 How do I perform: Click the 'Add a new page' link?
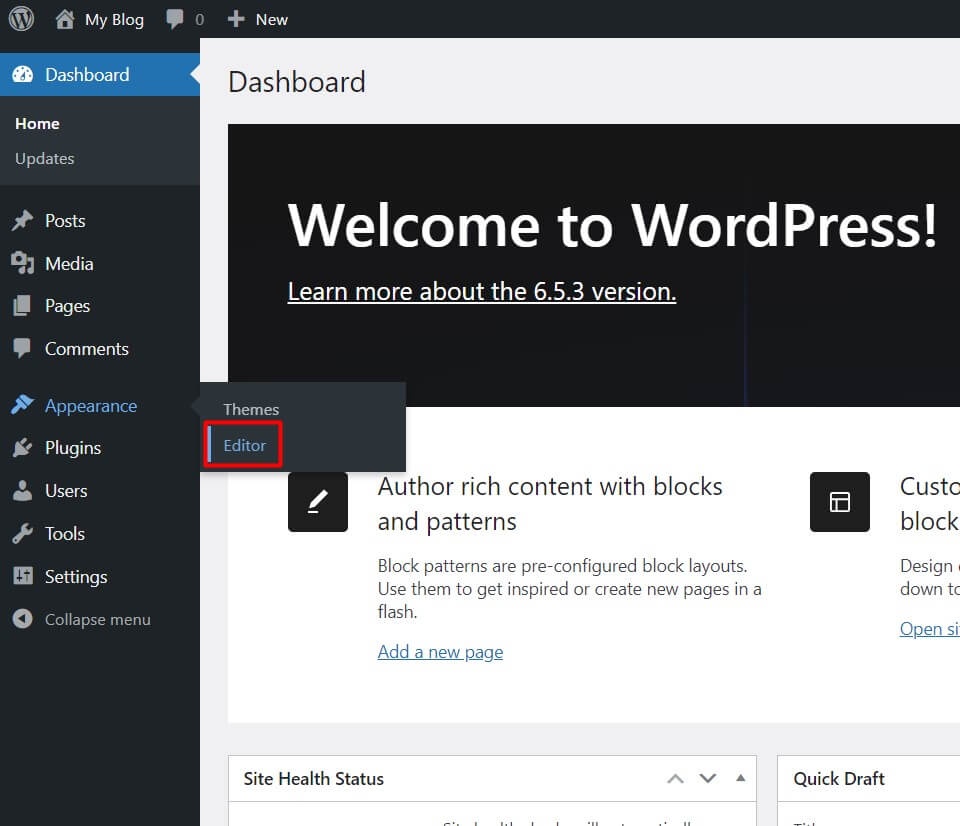tap(440, 652)
